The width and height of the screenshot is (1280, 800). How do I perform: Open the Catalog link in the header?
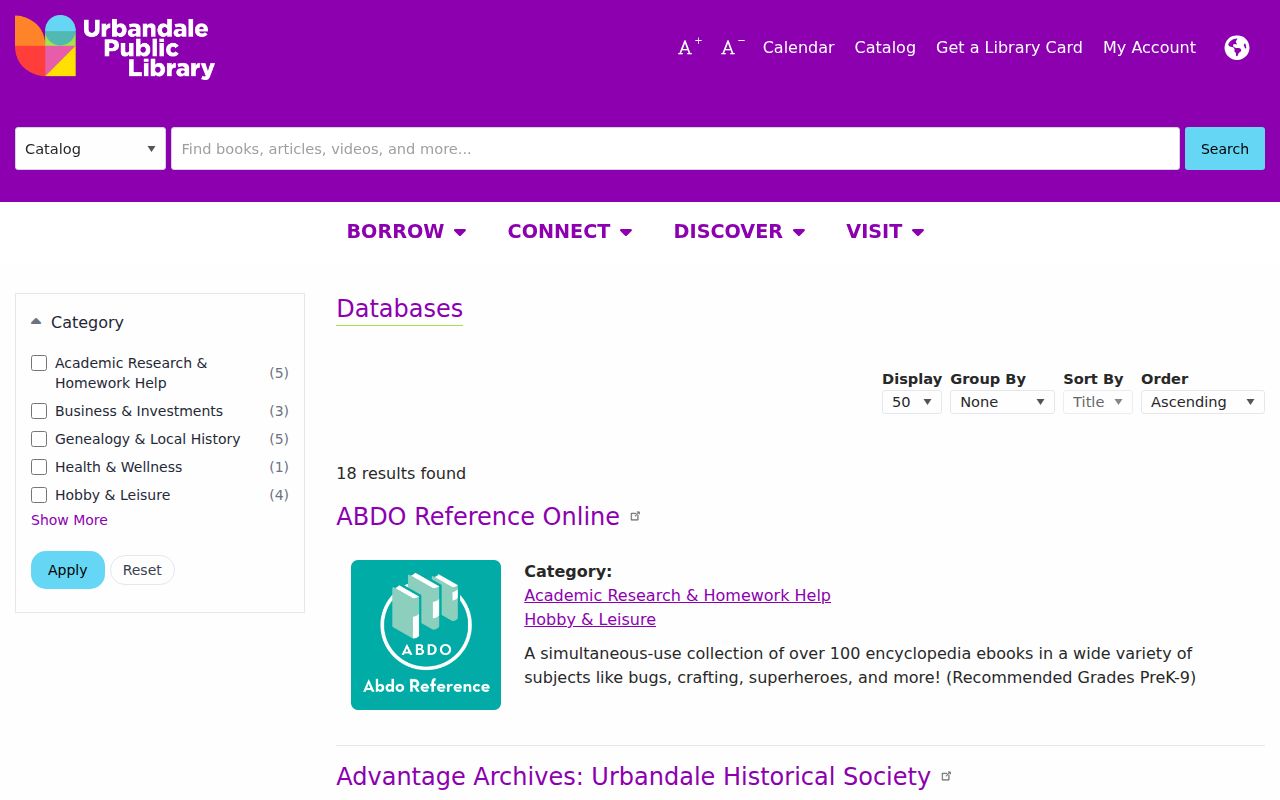(x=885, y=47)
